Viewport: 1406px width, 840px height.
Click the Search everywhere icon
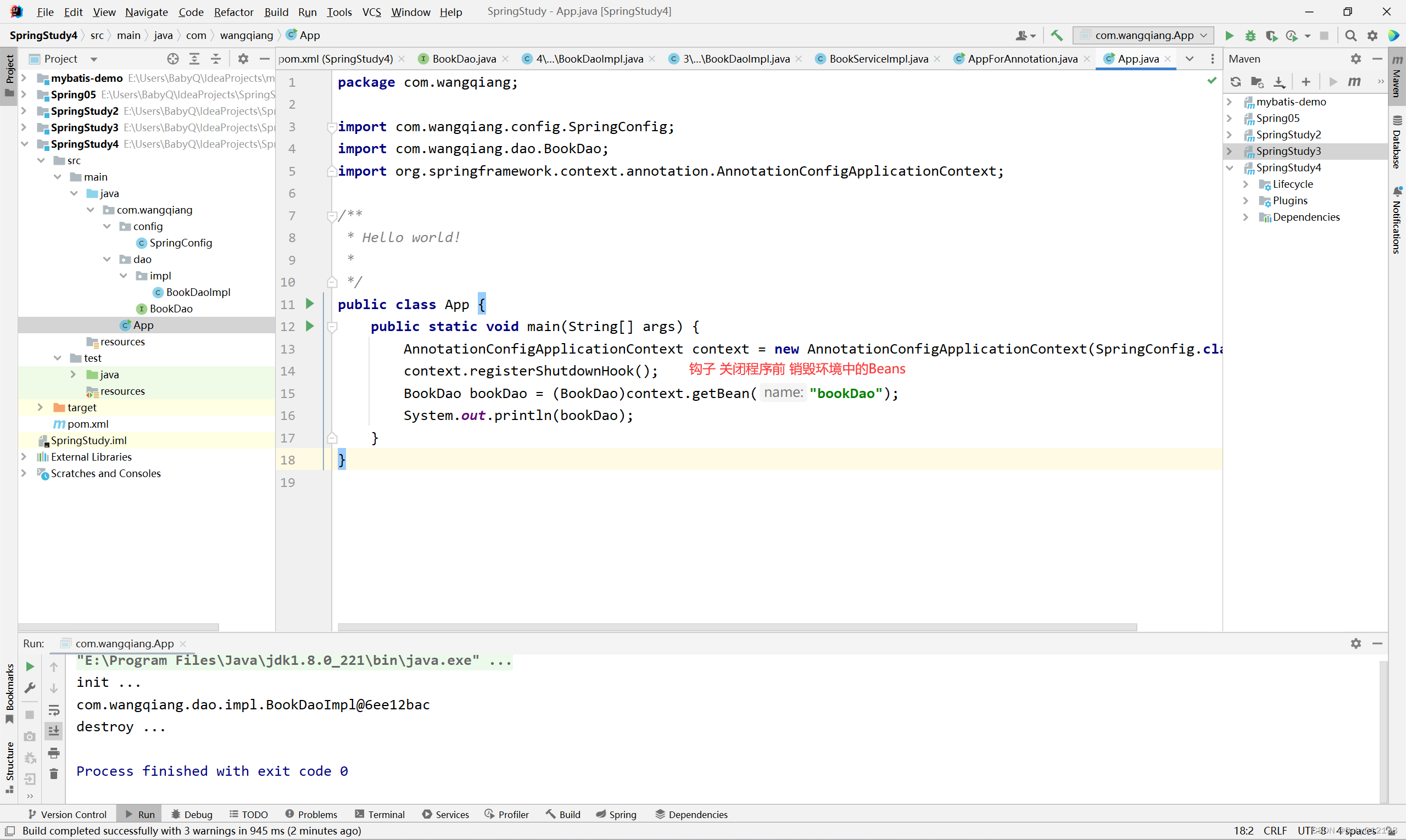[1350, 35]
